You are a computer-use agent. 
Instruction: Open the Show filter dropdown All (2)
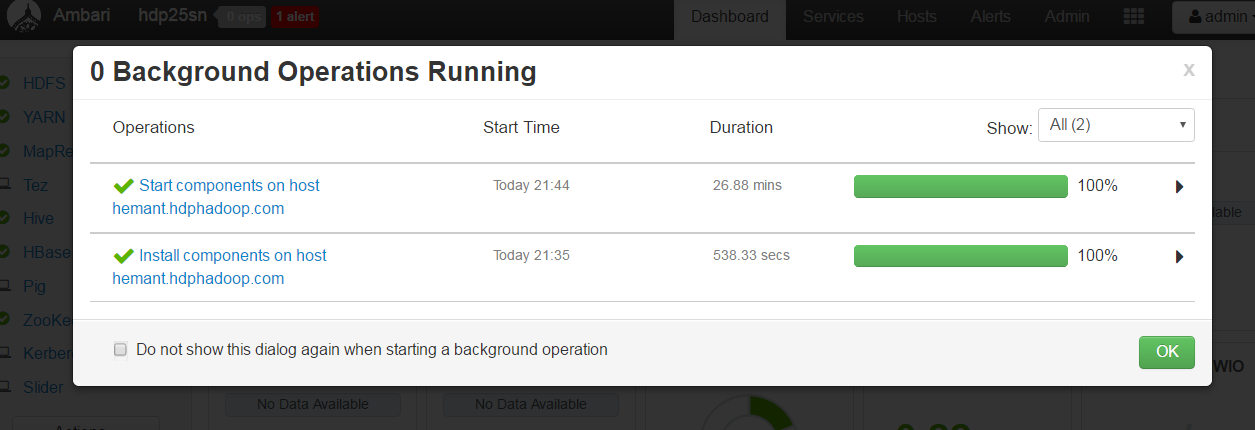(1116, 126)
